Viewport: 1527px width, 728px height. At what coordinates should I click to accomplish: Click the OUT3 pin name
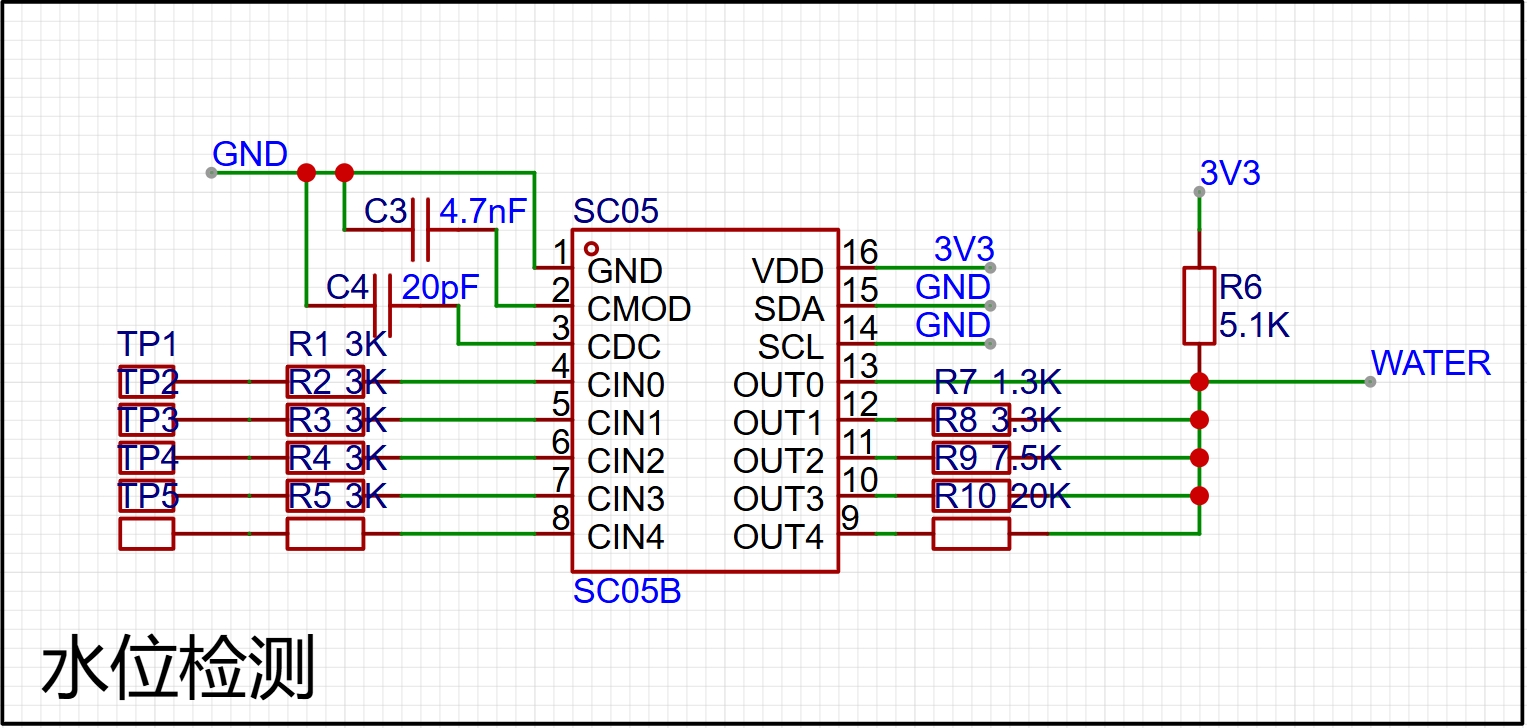pos(779,499)
